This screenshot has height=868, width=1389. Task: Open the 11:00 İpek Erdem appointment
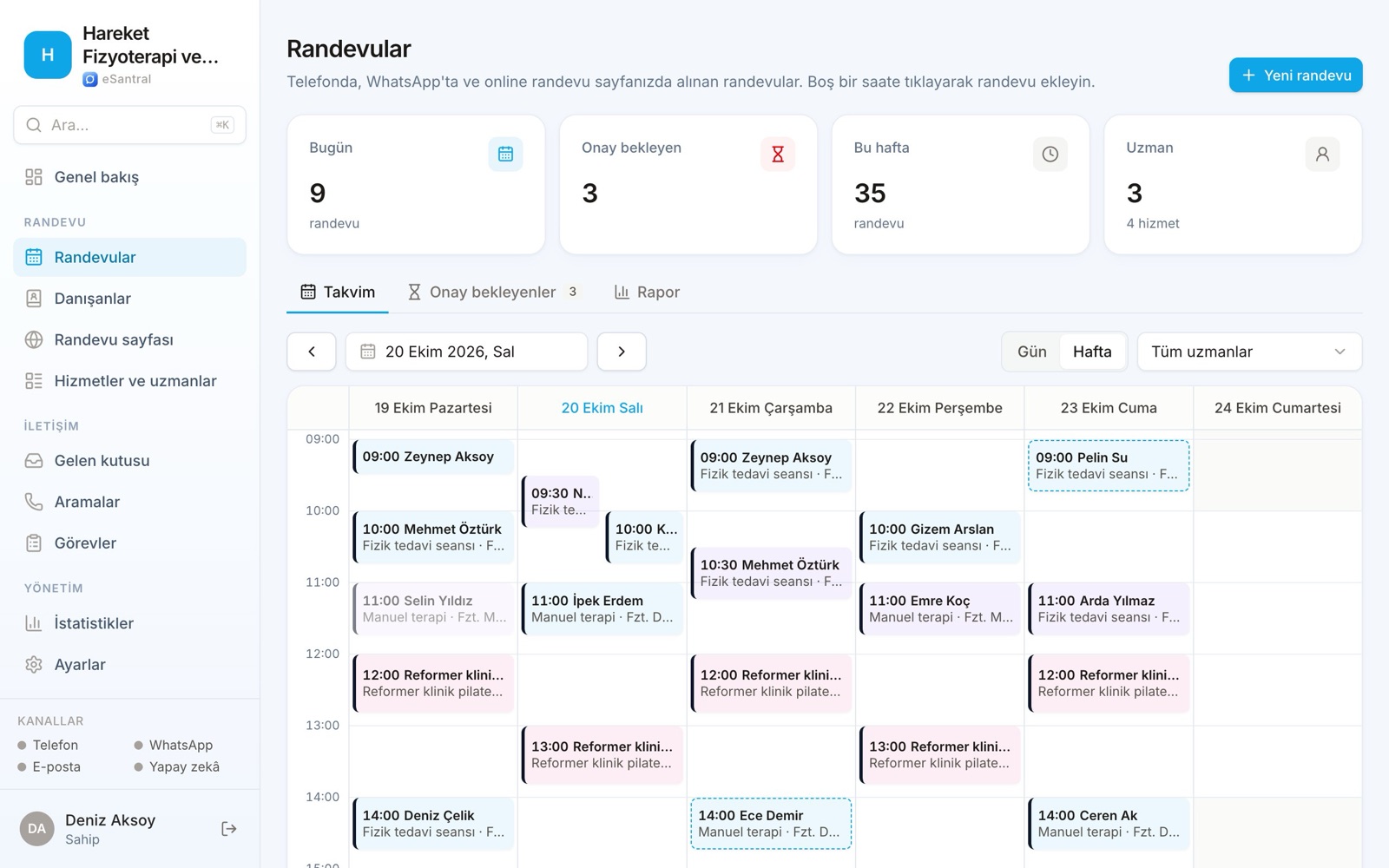click(x=602, y=608)
